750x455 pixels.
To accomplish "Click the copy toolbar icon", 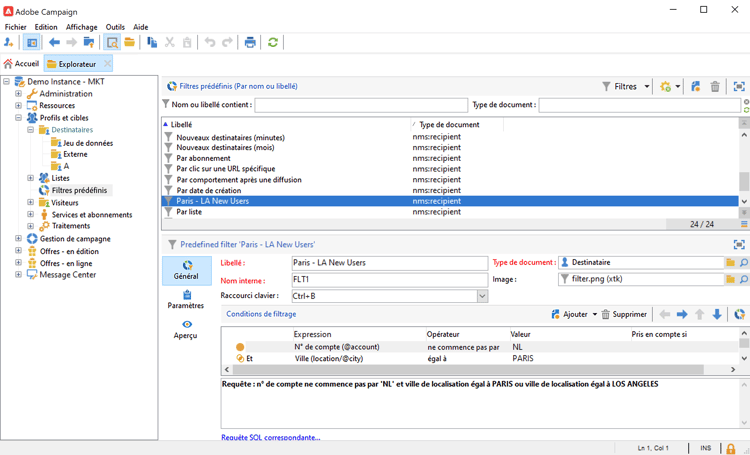I will (x=152, y=43).
